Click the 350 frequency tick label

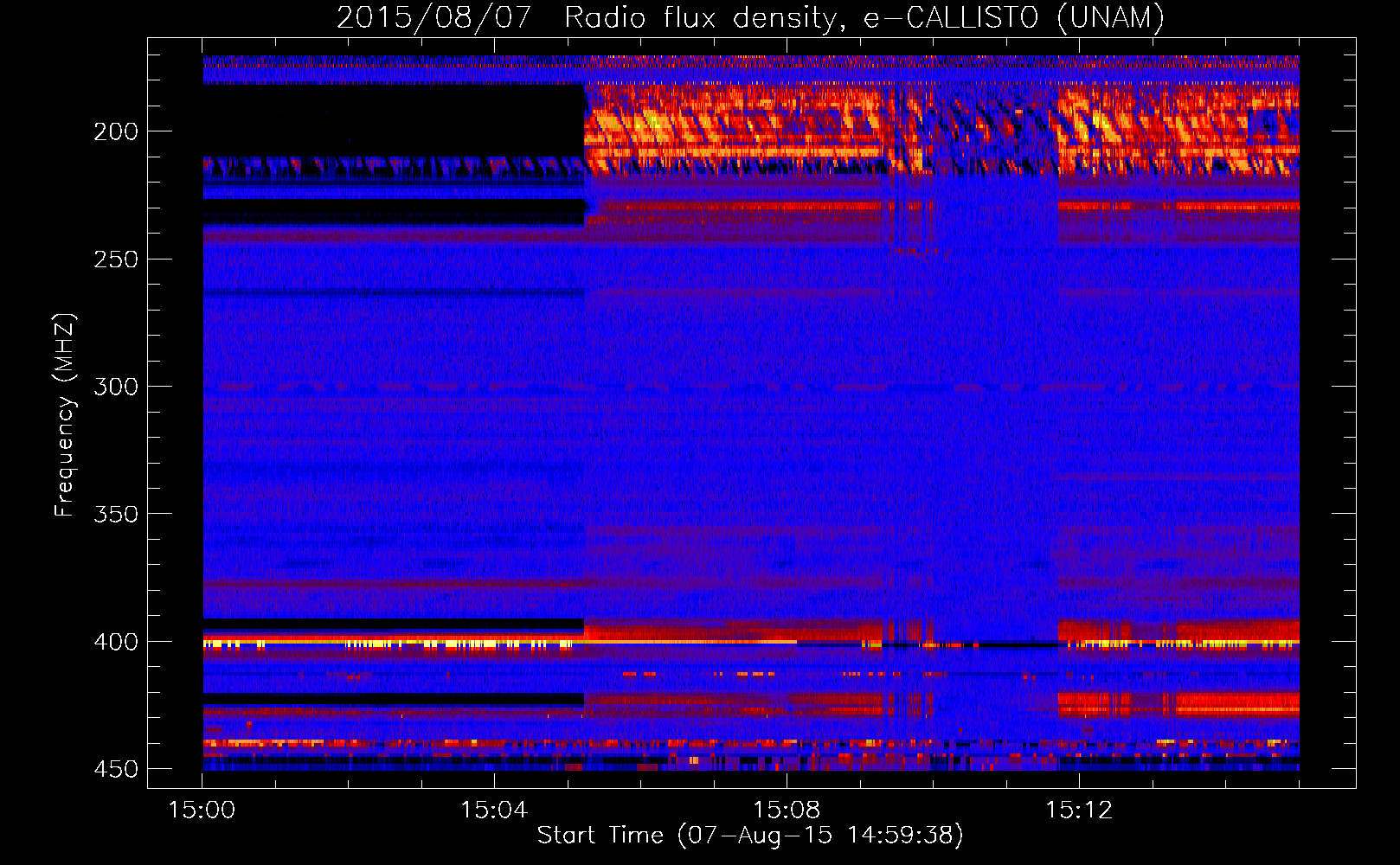click(x=116, y=514)
